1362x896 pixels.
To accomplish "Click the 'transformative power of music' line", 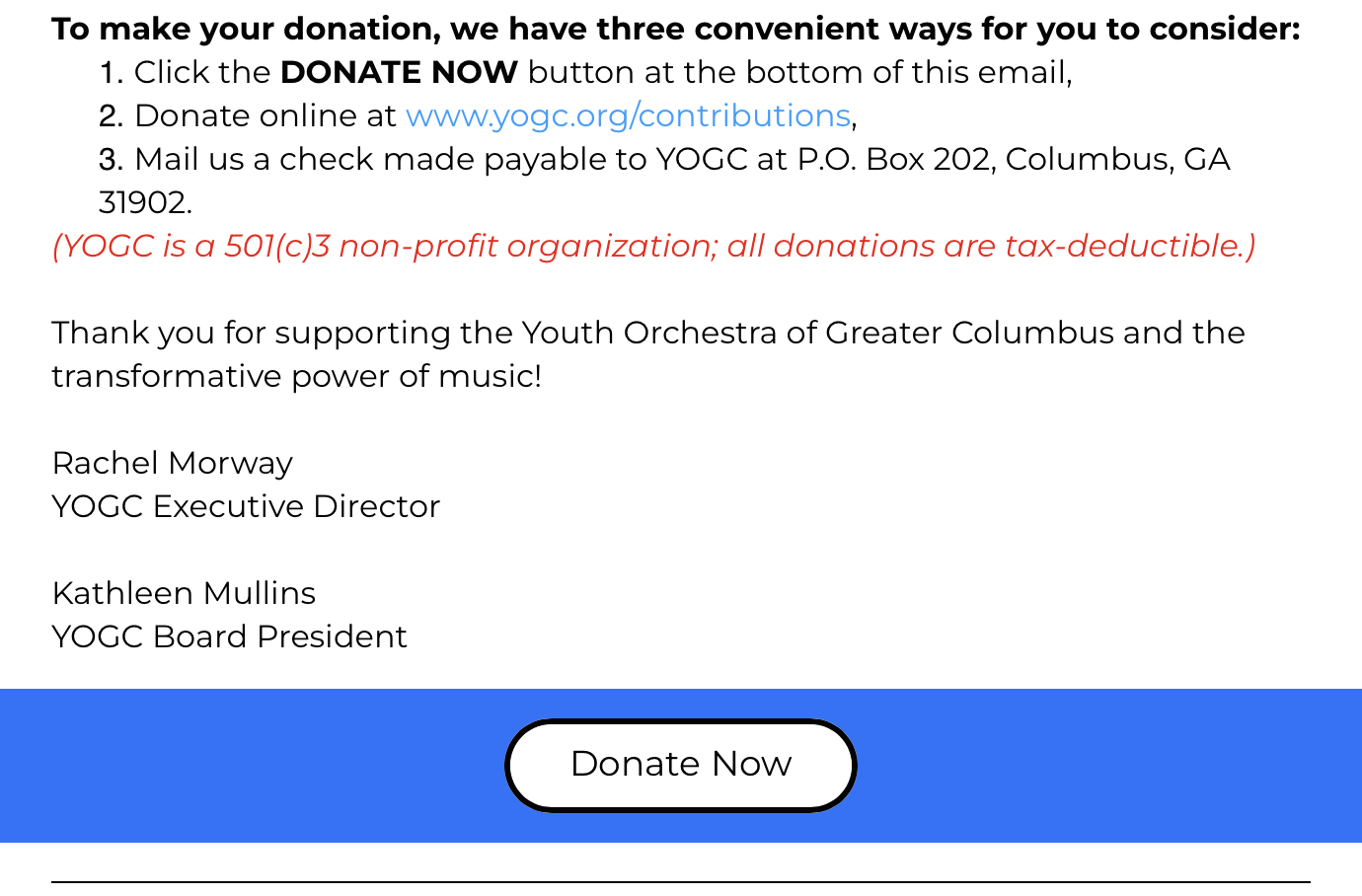I will click(296, 376).
